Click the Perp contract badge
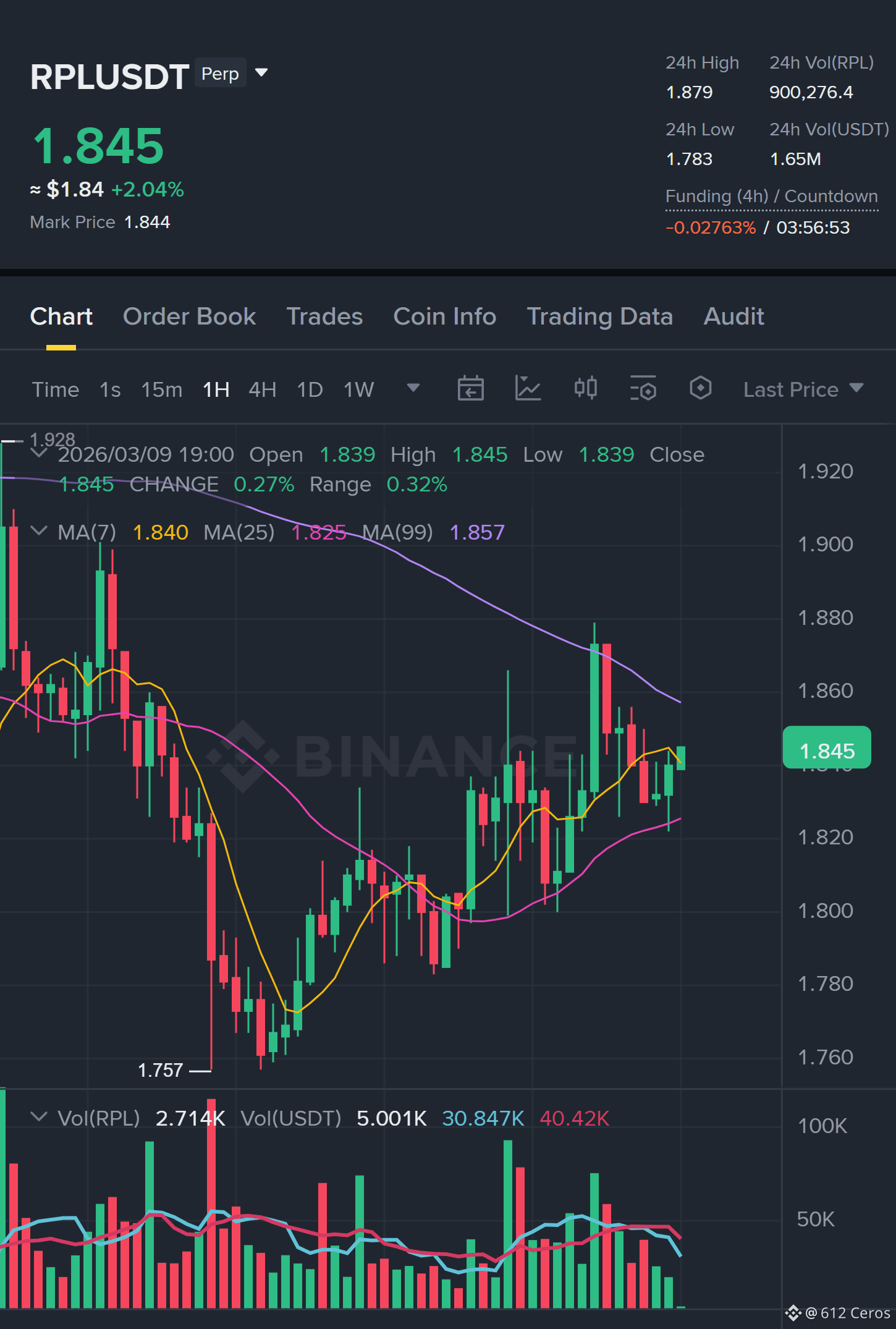This screenshot has height=1329, width=896. tap(220, 74)
